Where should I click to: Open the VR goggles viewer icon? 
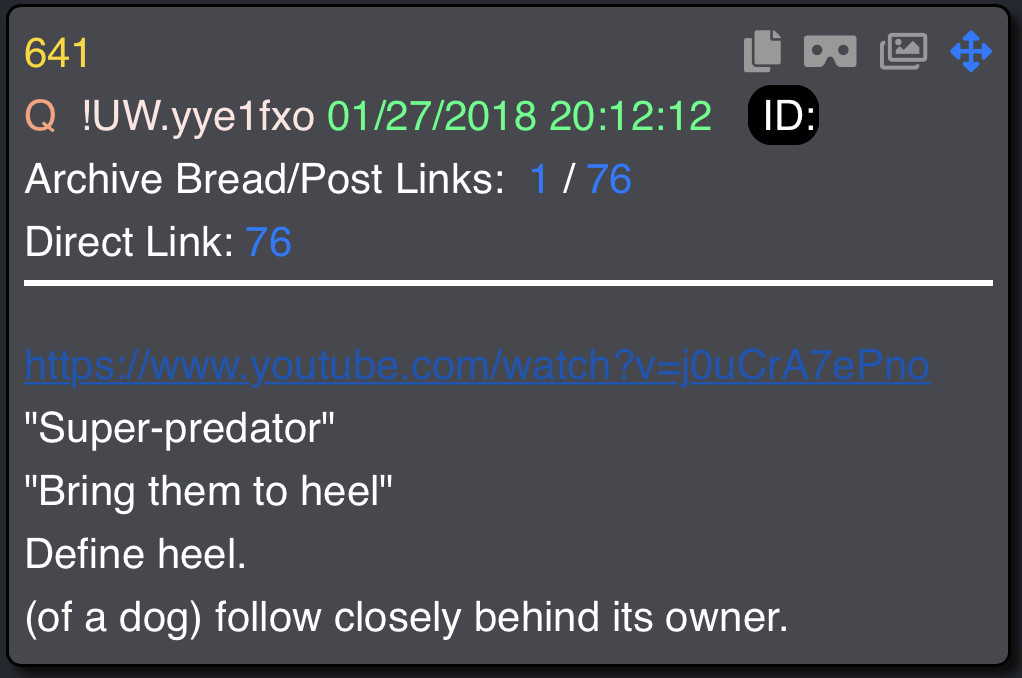[830, 52]
